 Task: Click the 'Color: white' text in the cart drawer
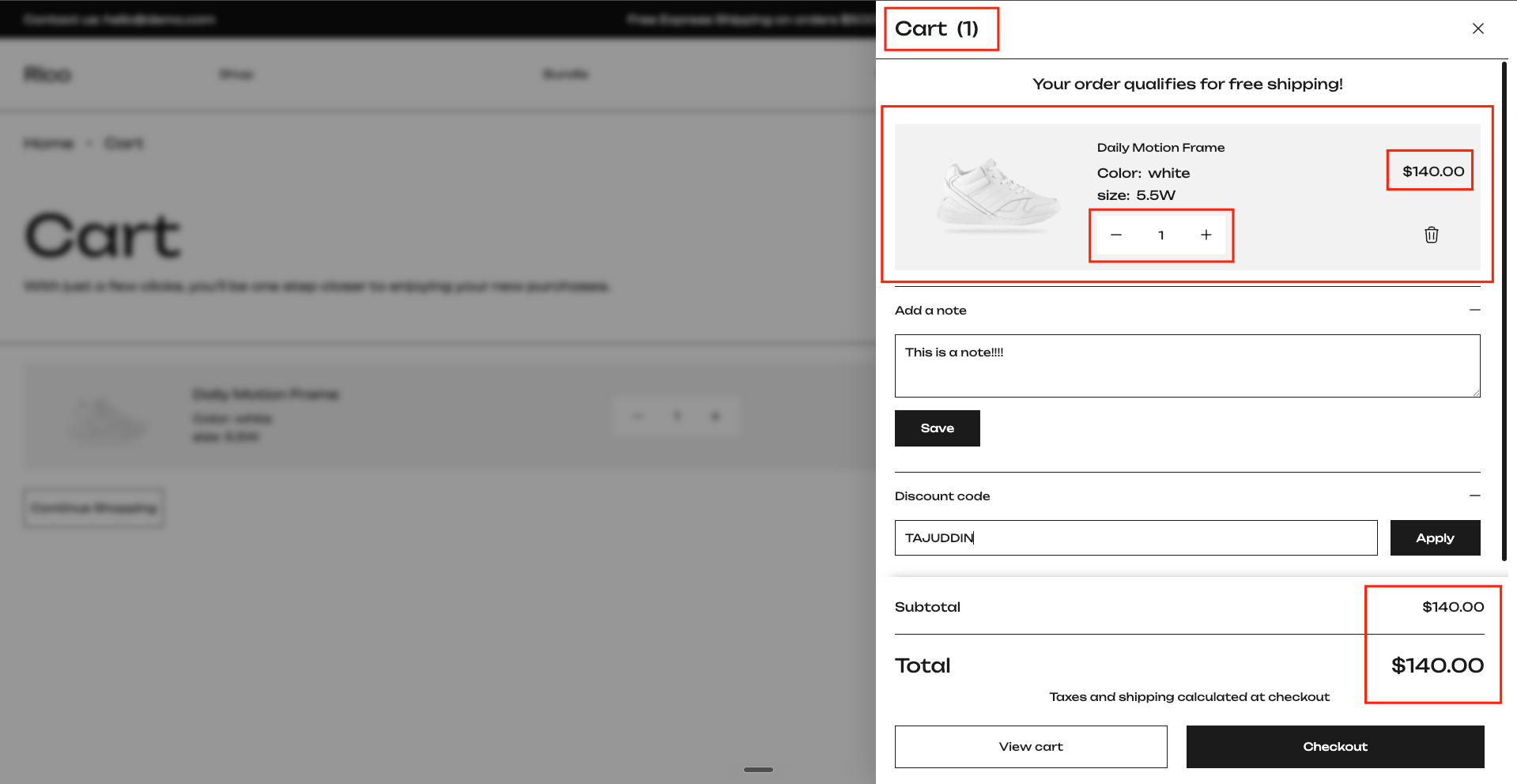coord(1143,173)
